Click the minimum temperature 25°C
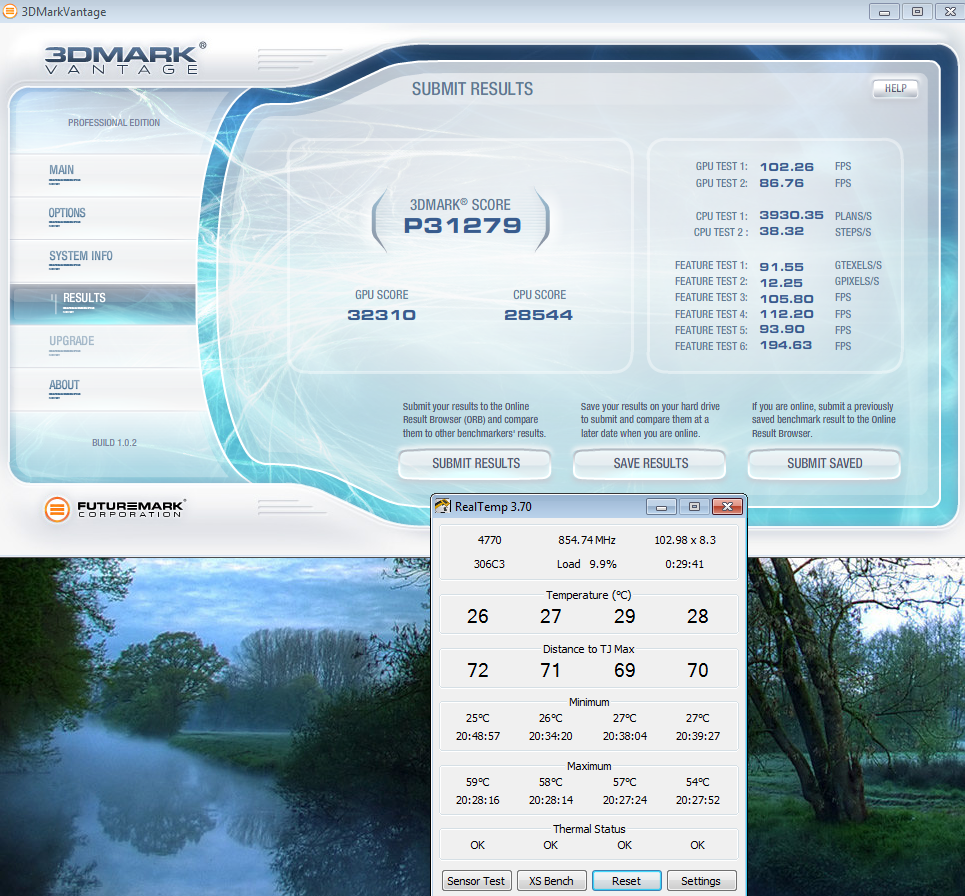 (x=478, y=718)
